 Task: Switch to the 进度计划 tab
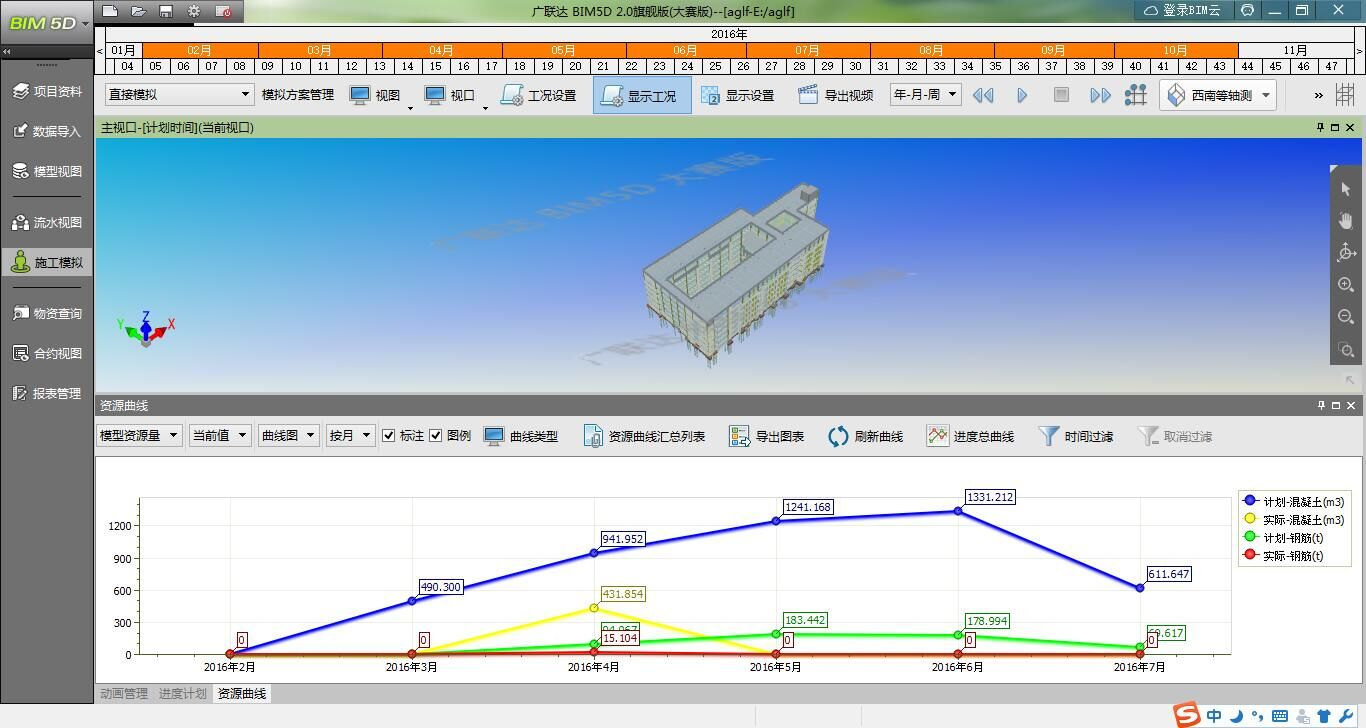182,693
